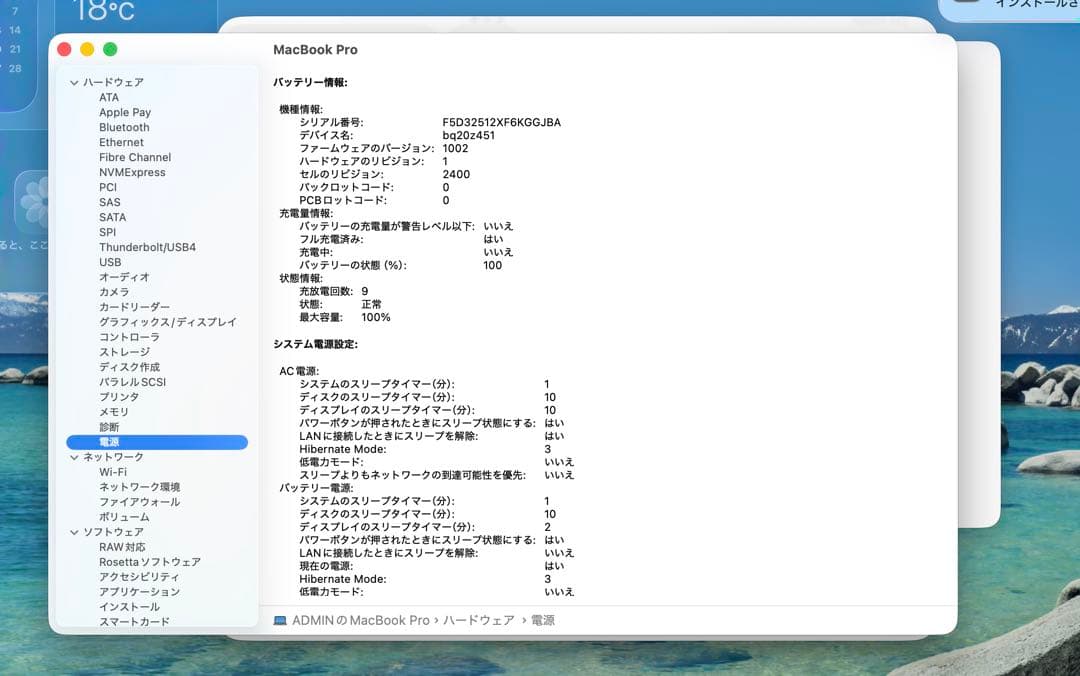This screenshot has height=676, width=1080.
Task: Select カメラ in the sidebar
Action: [x=114, y=293]
